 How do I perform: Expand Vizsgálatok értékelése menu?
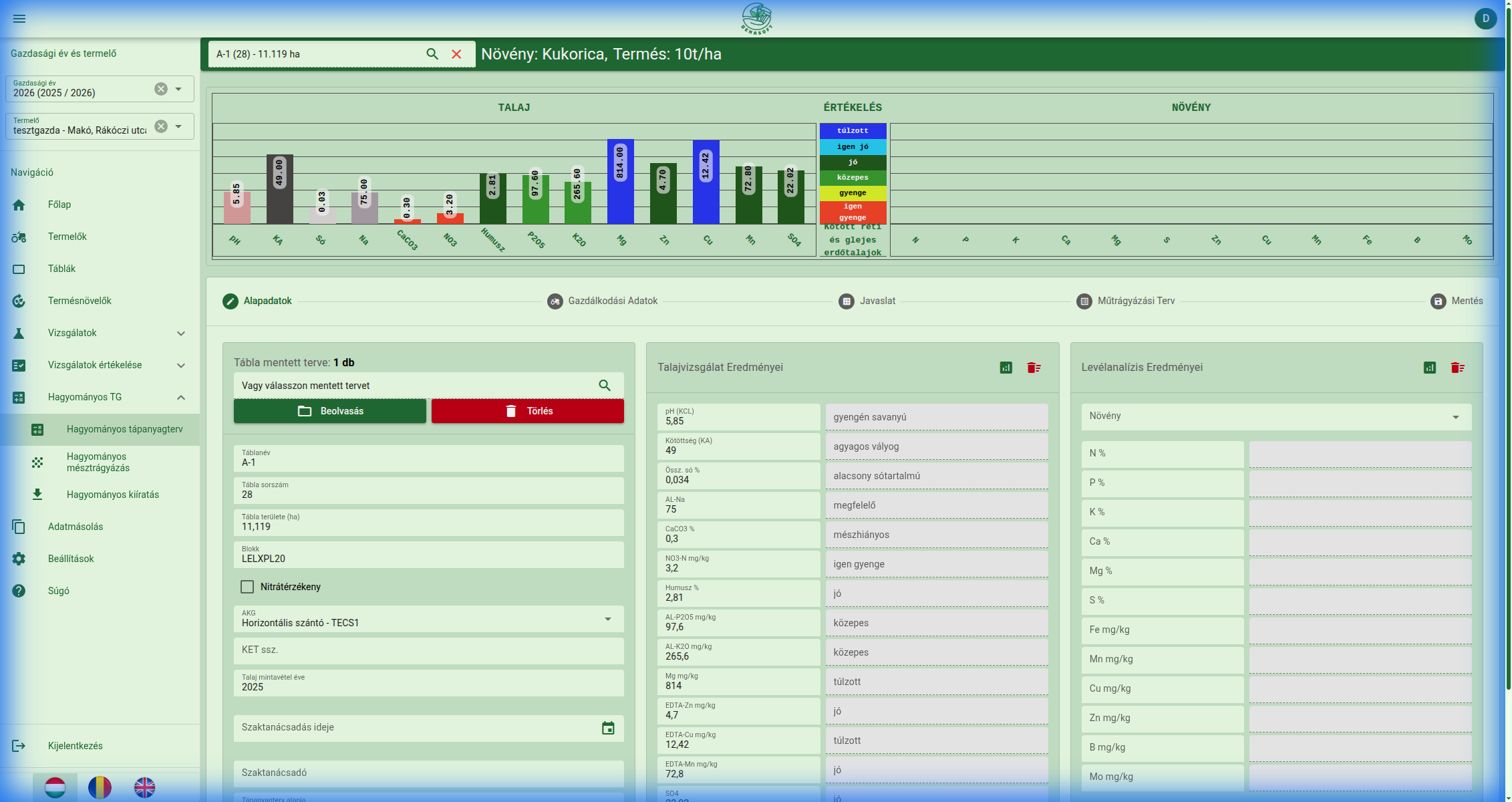(x=180, y=366)
